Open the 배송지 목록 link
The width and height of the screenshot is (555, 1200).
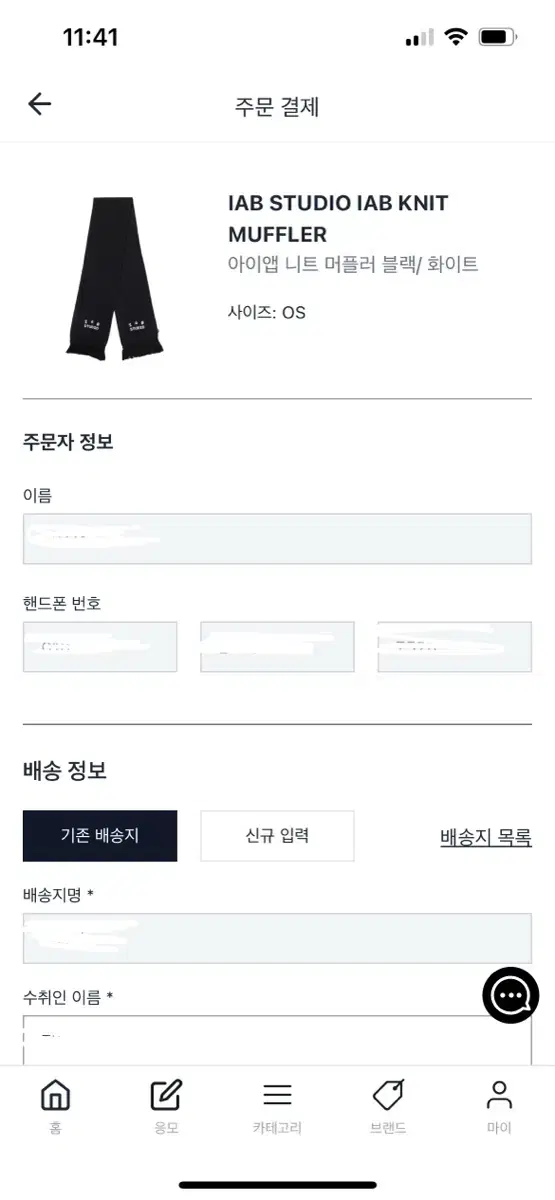486,837
